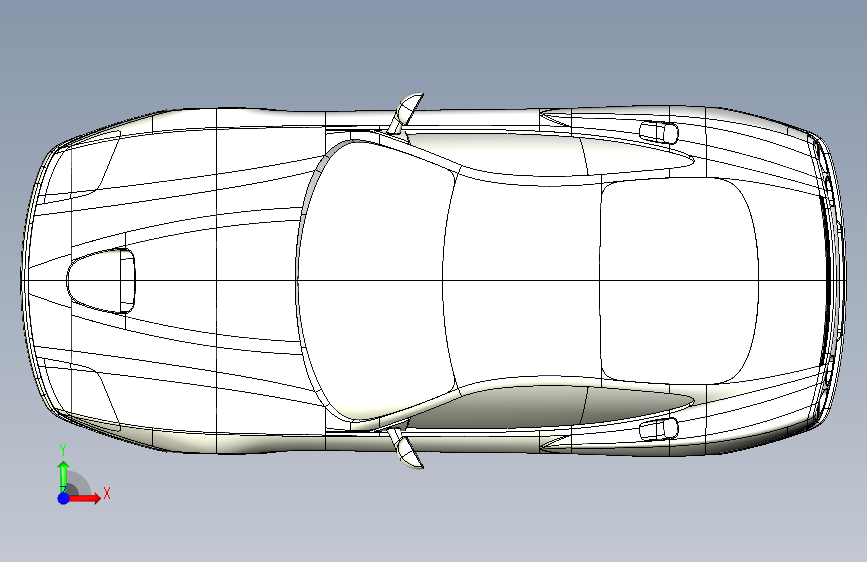Select the lower door handle on the car

659,429
